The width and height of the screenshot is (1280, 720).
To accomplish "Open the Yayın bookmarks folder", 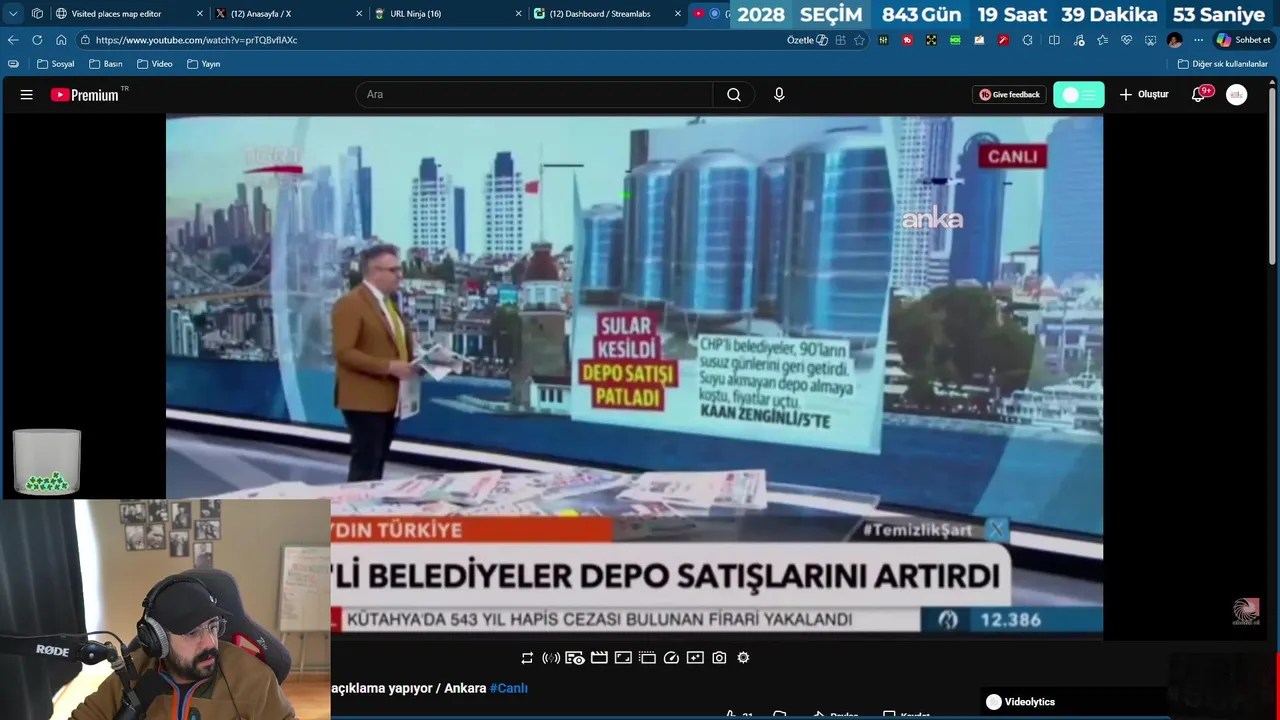I will point(204,64).
